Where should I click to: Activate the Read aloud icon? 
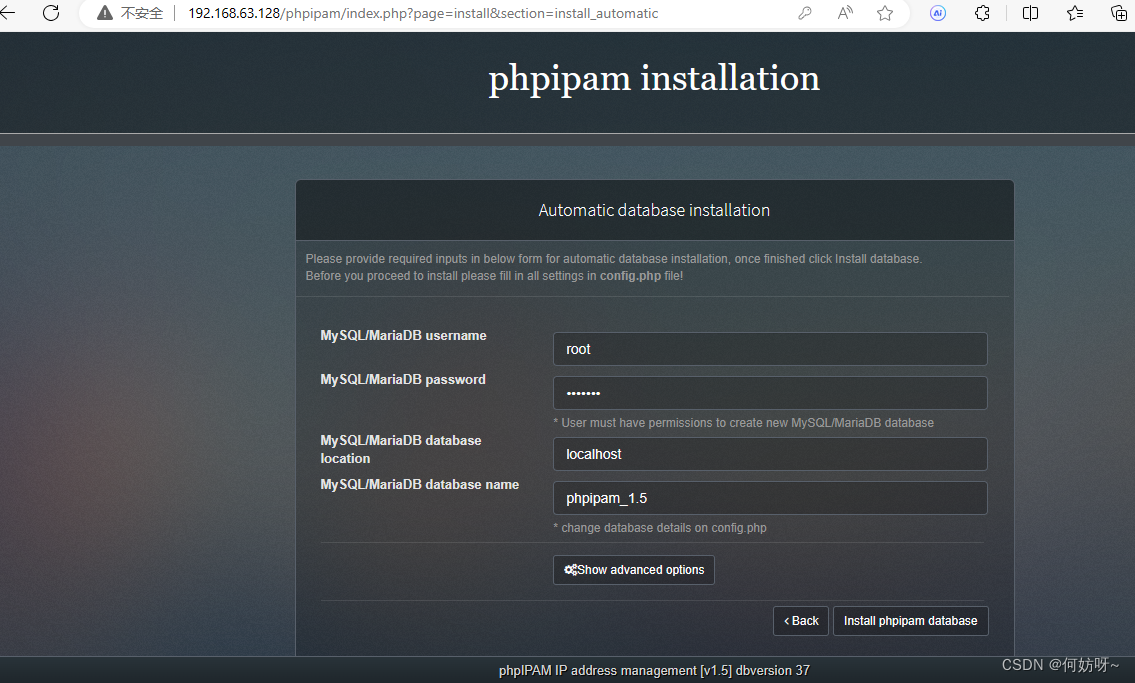(x=844, y=13)
